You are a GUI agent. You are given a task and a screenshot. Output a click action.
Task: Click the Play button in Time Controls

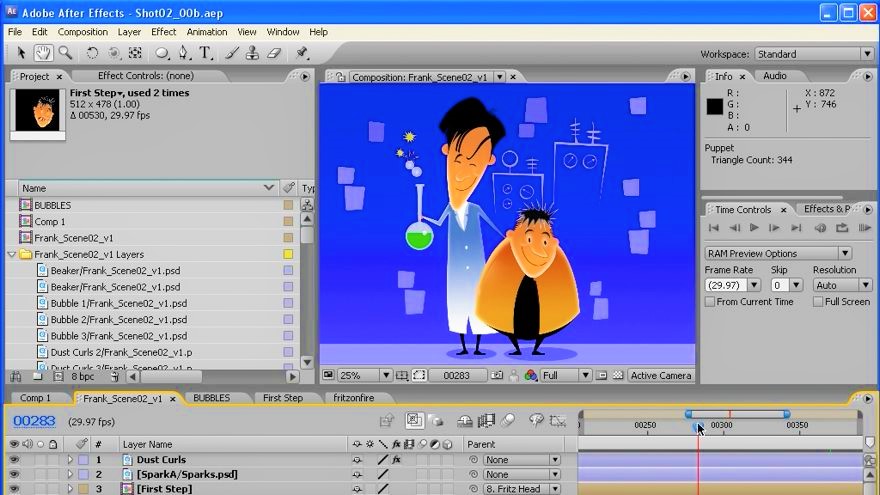754,228
